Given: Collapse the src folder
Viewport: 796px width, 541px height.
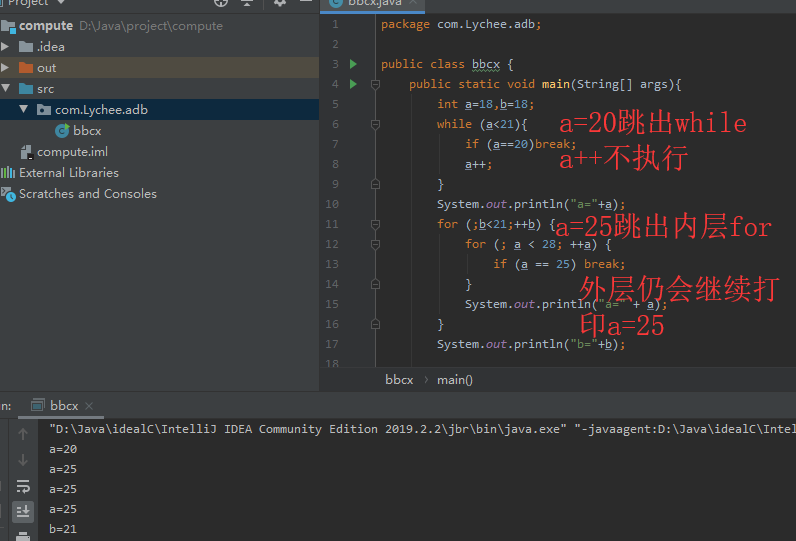Looking at the screenshot, I should [6, 88].
